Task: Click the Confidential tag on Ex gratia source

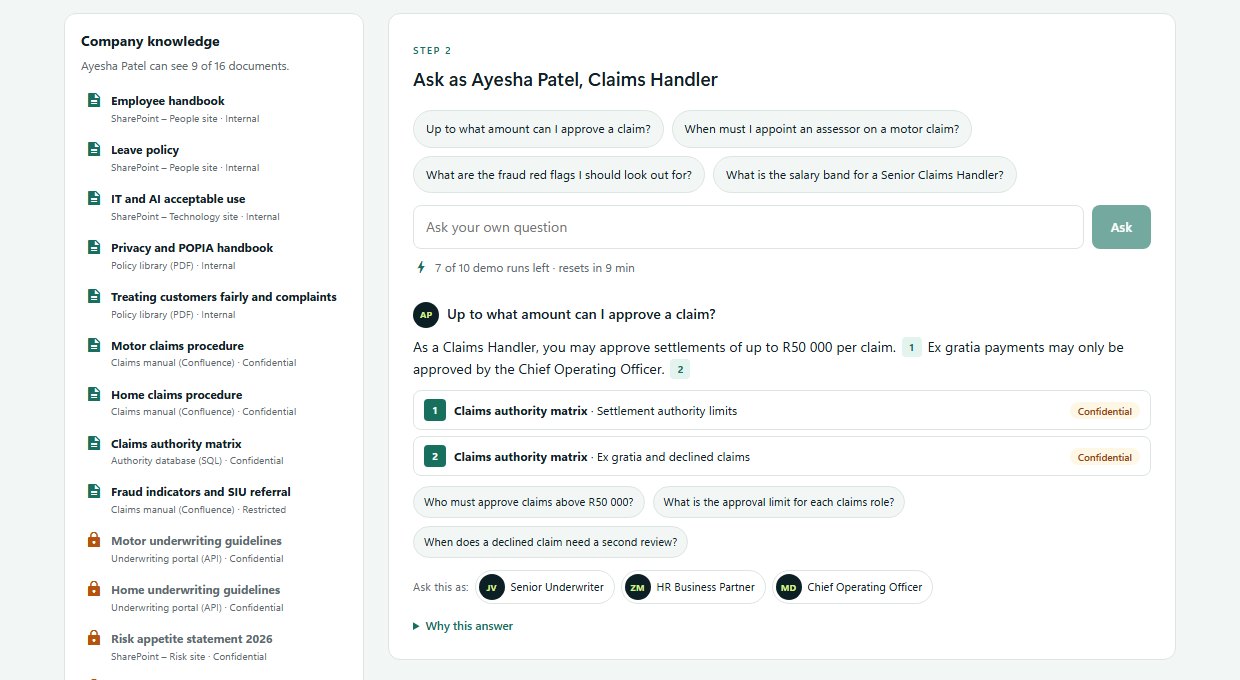Action: click(1105, 457)
